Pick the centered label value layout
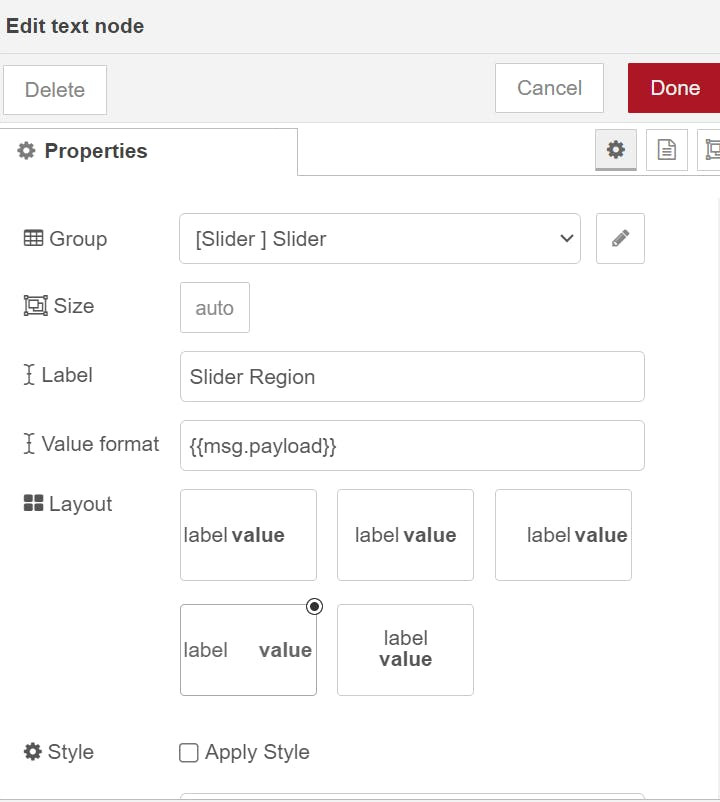Viewport: 720px width, 802px height. 405,535
